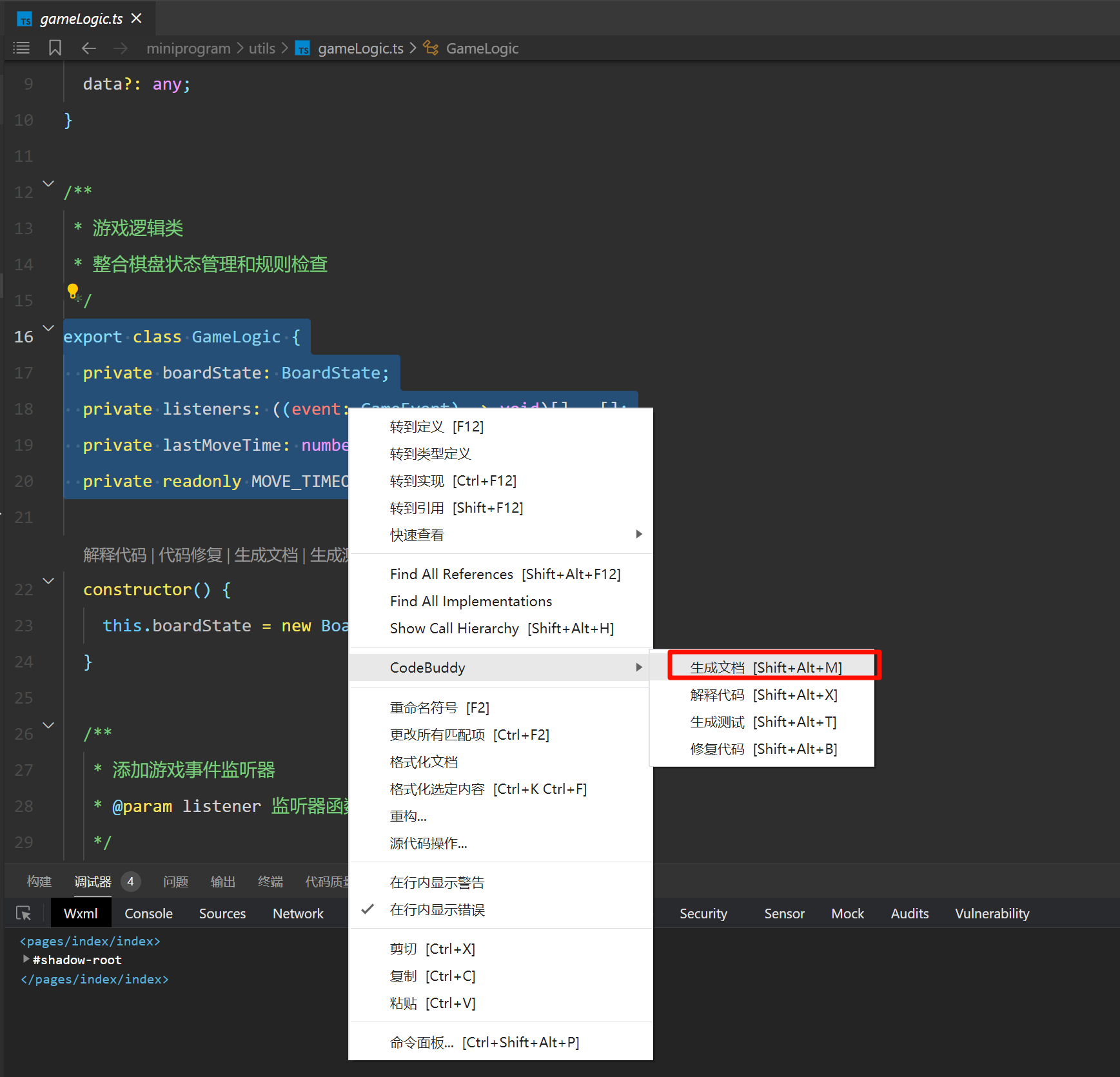
Task: Navigate back with the left arrow icon
Action: 89,48
